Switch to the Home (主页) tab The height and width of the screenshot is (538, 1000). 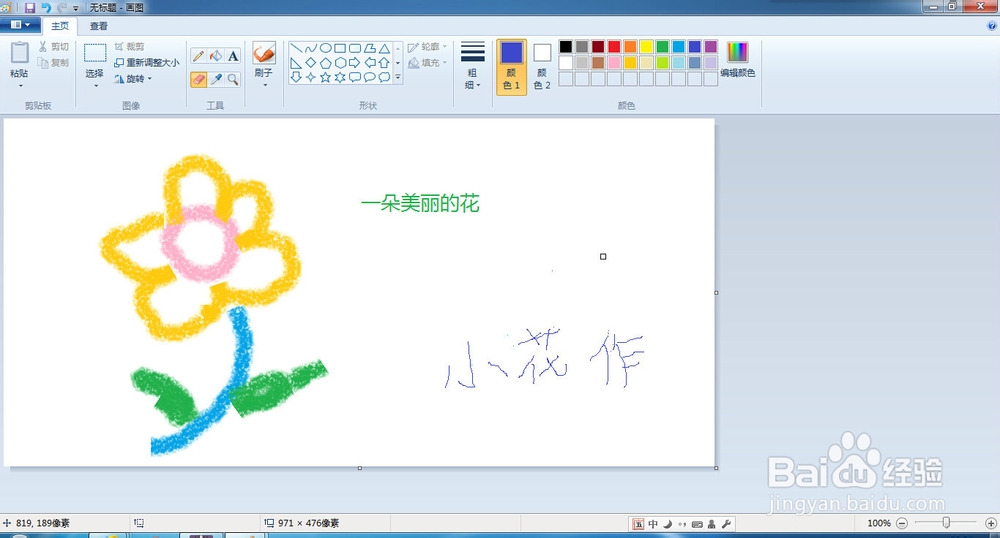(x=60, y=26)
